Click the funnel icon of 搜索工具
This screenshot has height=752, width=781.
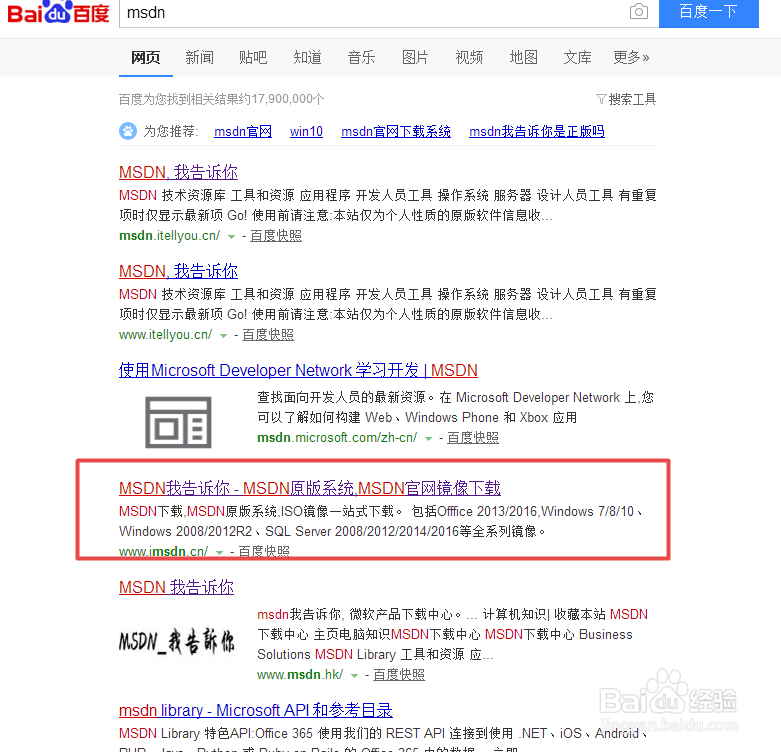coord(601,99)
